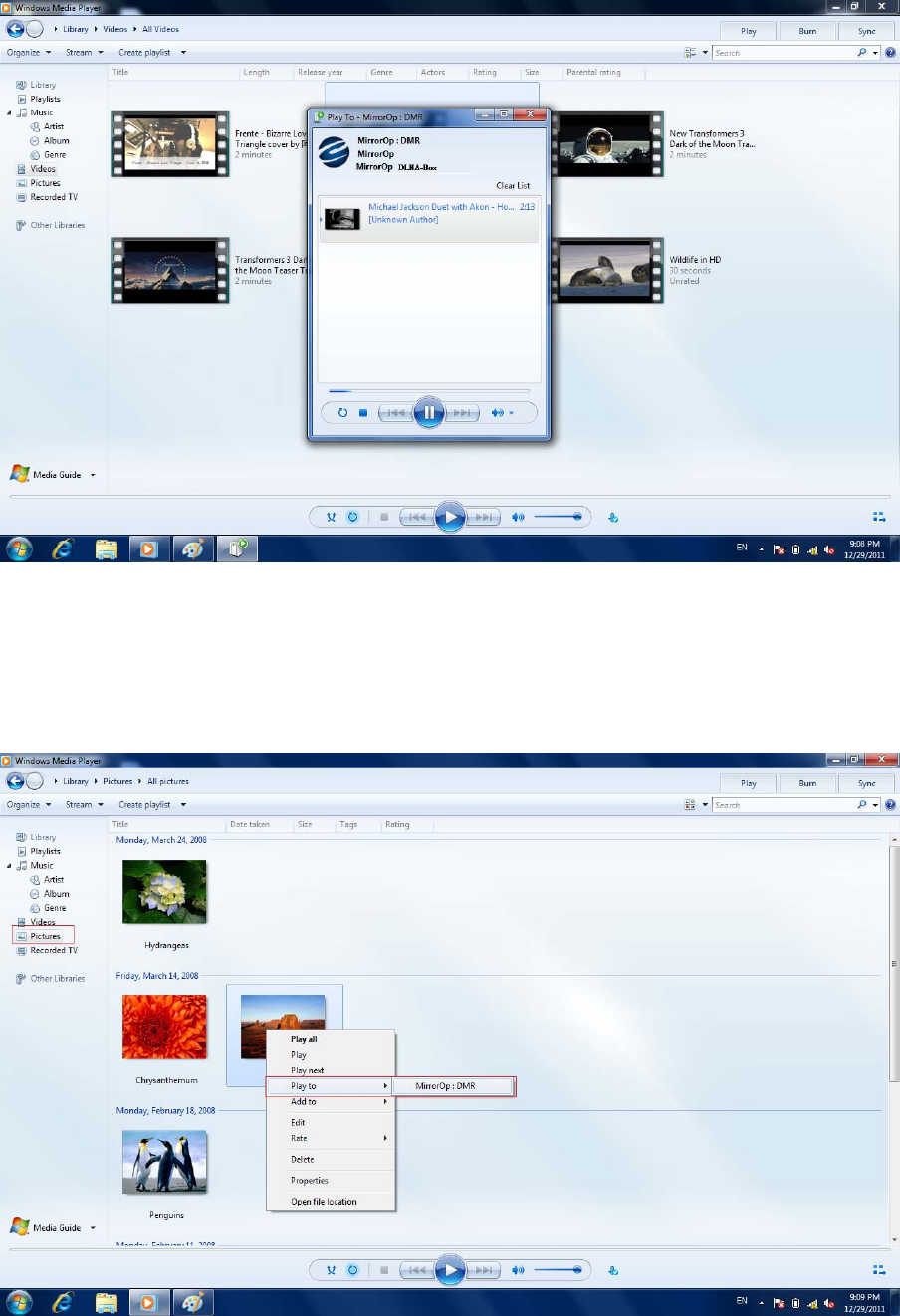This screenshot has width=900, height=1316.
Task: Mute sound in Videos library window
Action: [x=518, y=517]
